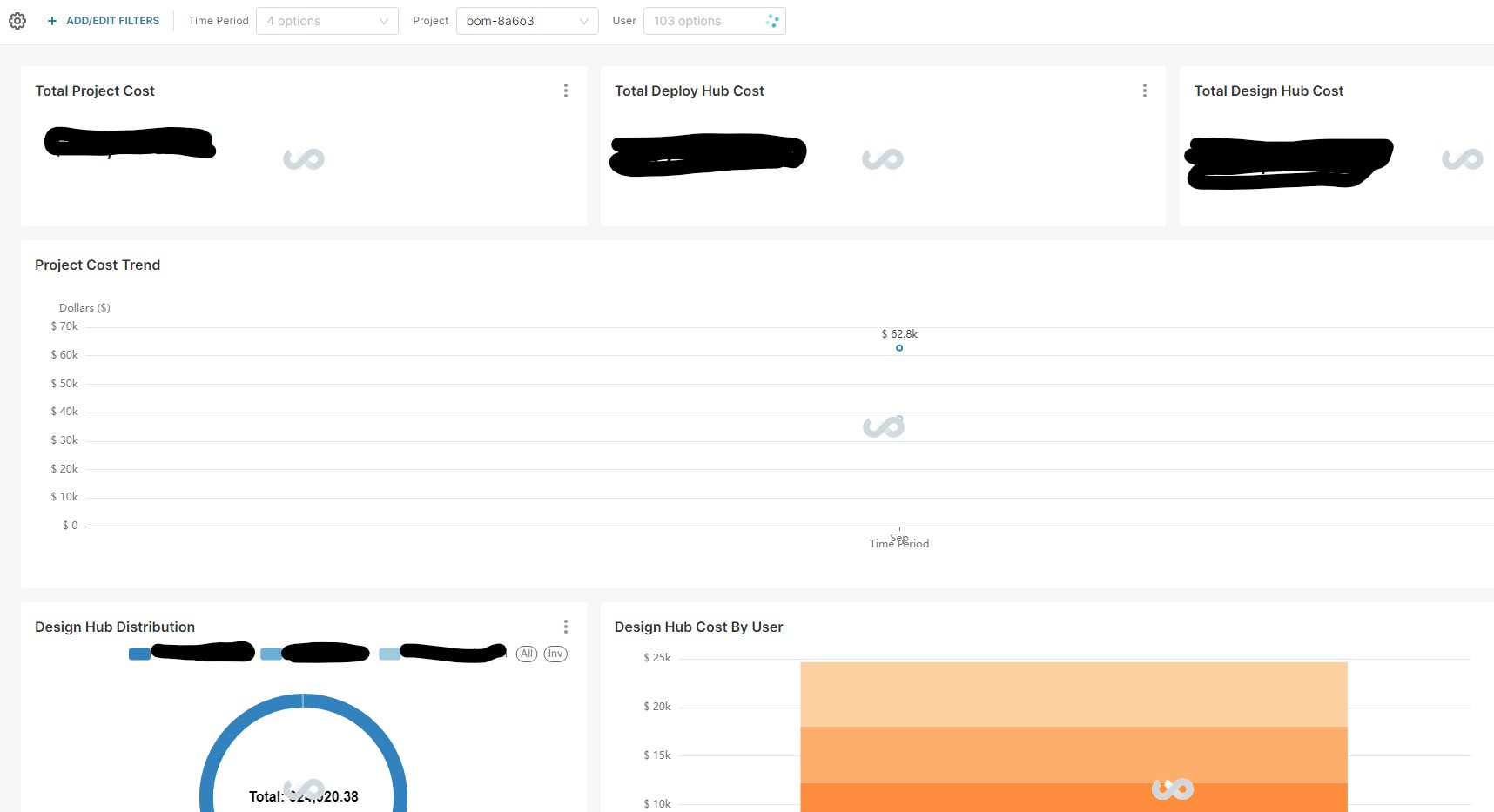
Task: Click the $ 25k axis label
Action: 657,658
